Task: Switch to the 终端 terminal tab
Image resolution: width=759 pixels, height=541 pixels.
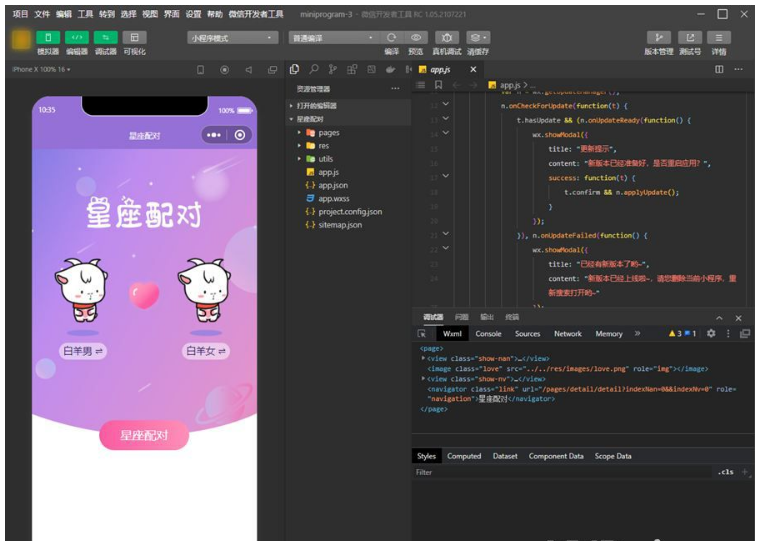Action: pos(512,317)
